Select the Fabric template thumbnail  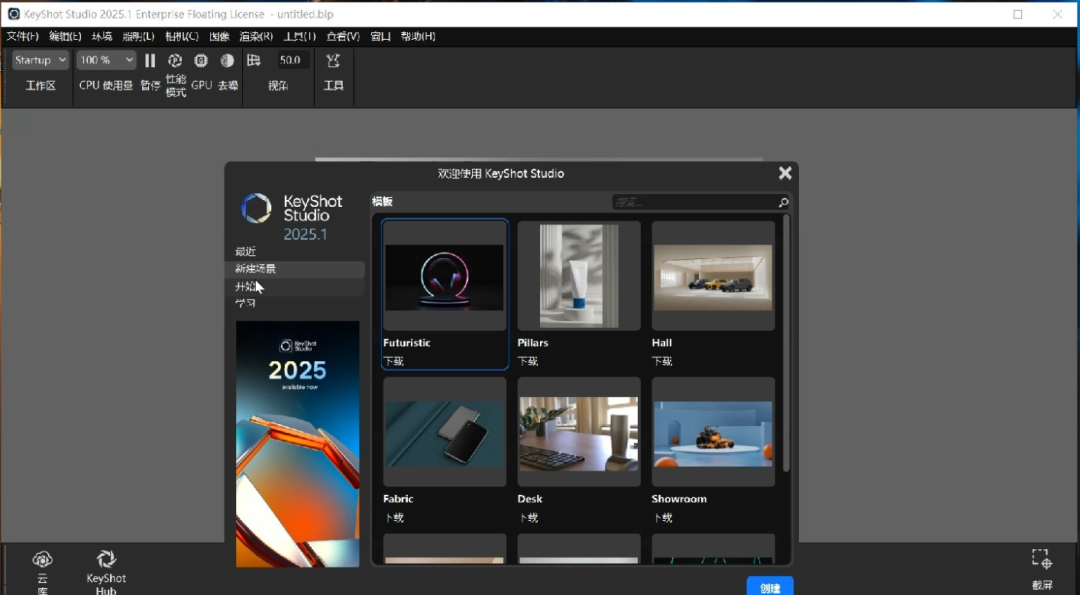(x=444, y=432)
